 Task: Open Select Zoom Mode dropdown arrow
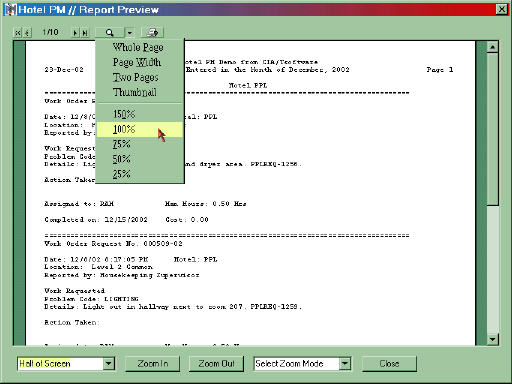coord(345,364)
